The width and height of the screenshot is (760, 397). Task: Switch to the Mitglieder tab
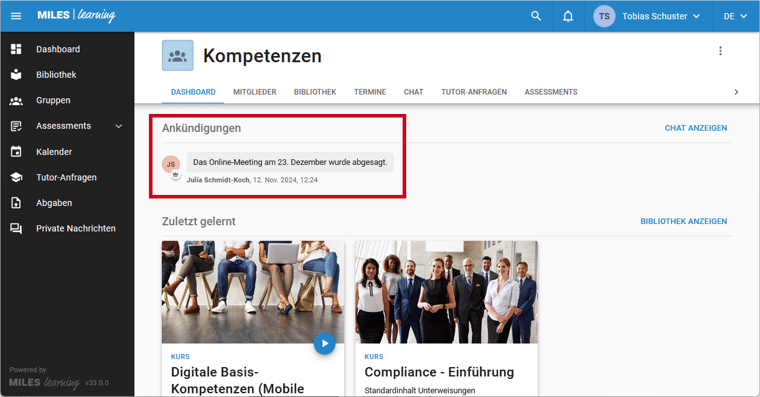click(x=254, y=92)
